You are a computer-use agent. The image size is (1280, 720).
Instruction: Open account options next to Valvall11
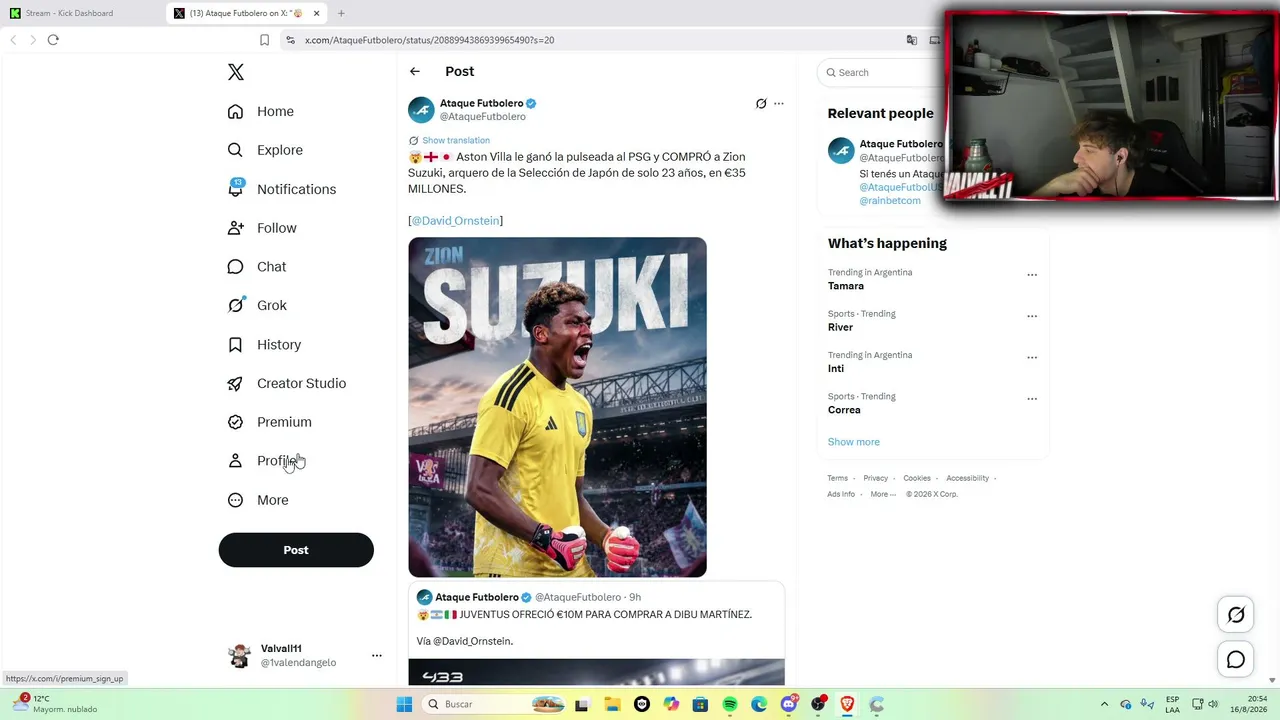click(377, 656)
